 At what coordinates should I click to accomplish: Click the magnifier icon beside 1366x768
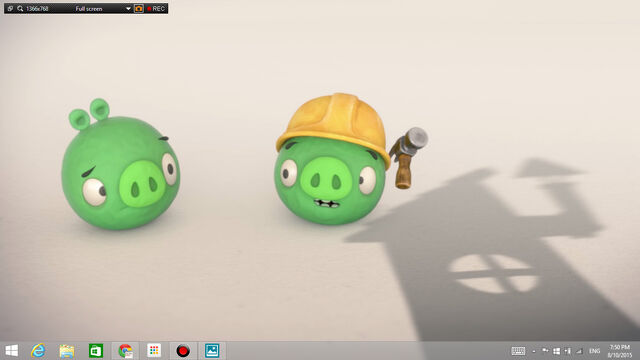(20, 9)
